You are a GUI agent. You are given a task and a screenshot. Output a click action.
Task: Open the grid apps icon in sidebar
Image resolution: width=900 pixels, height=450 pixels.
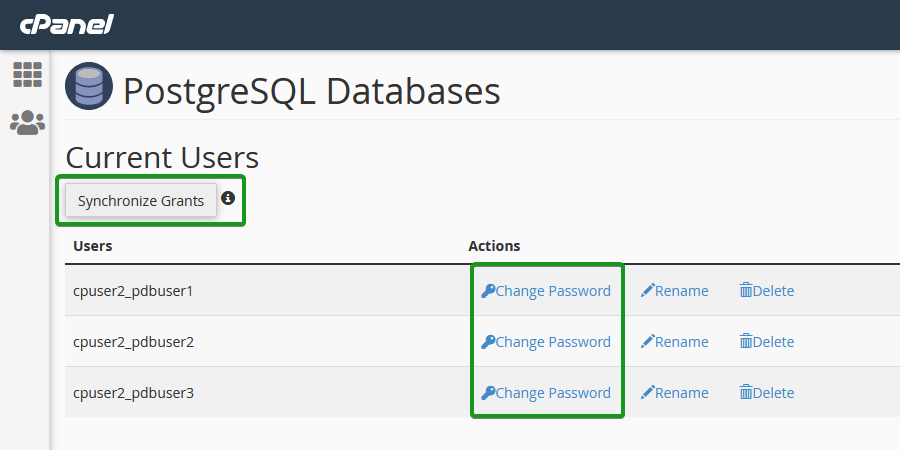pyautogui.click(x=28, y=75)
